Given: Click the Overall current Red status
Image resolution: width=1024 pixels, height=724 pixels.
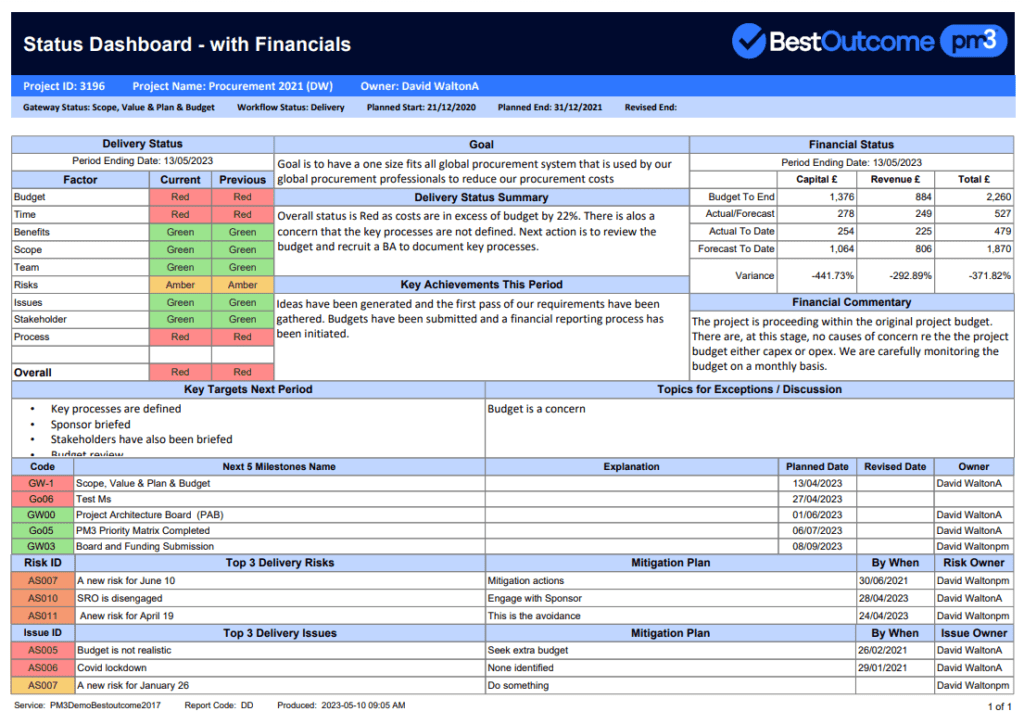Looking at the screenshot, I should pyautogui.click(x=180, y=372).
